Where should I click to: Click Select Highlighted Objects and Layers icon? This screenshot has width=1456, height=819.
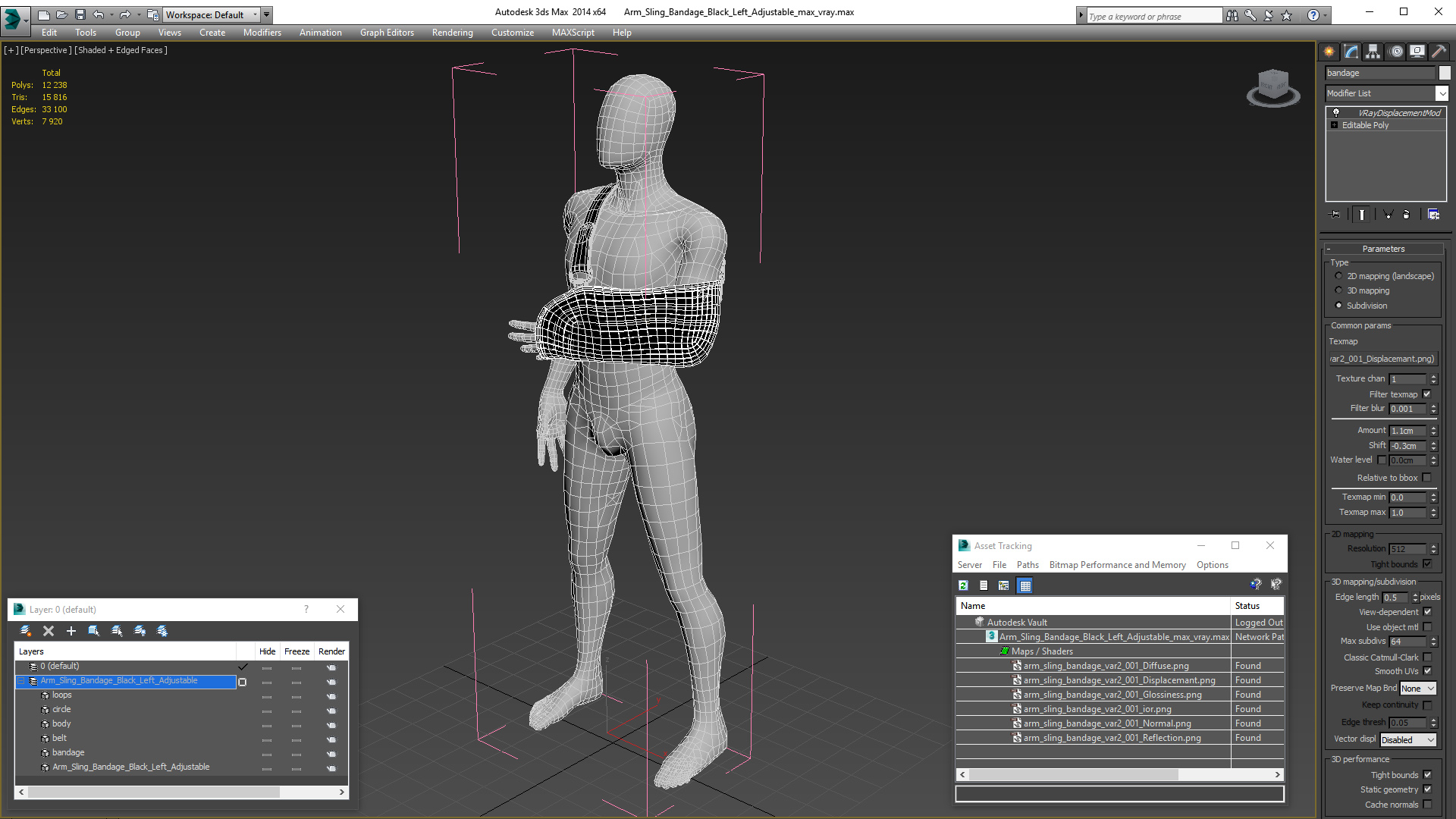point(94,631)
